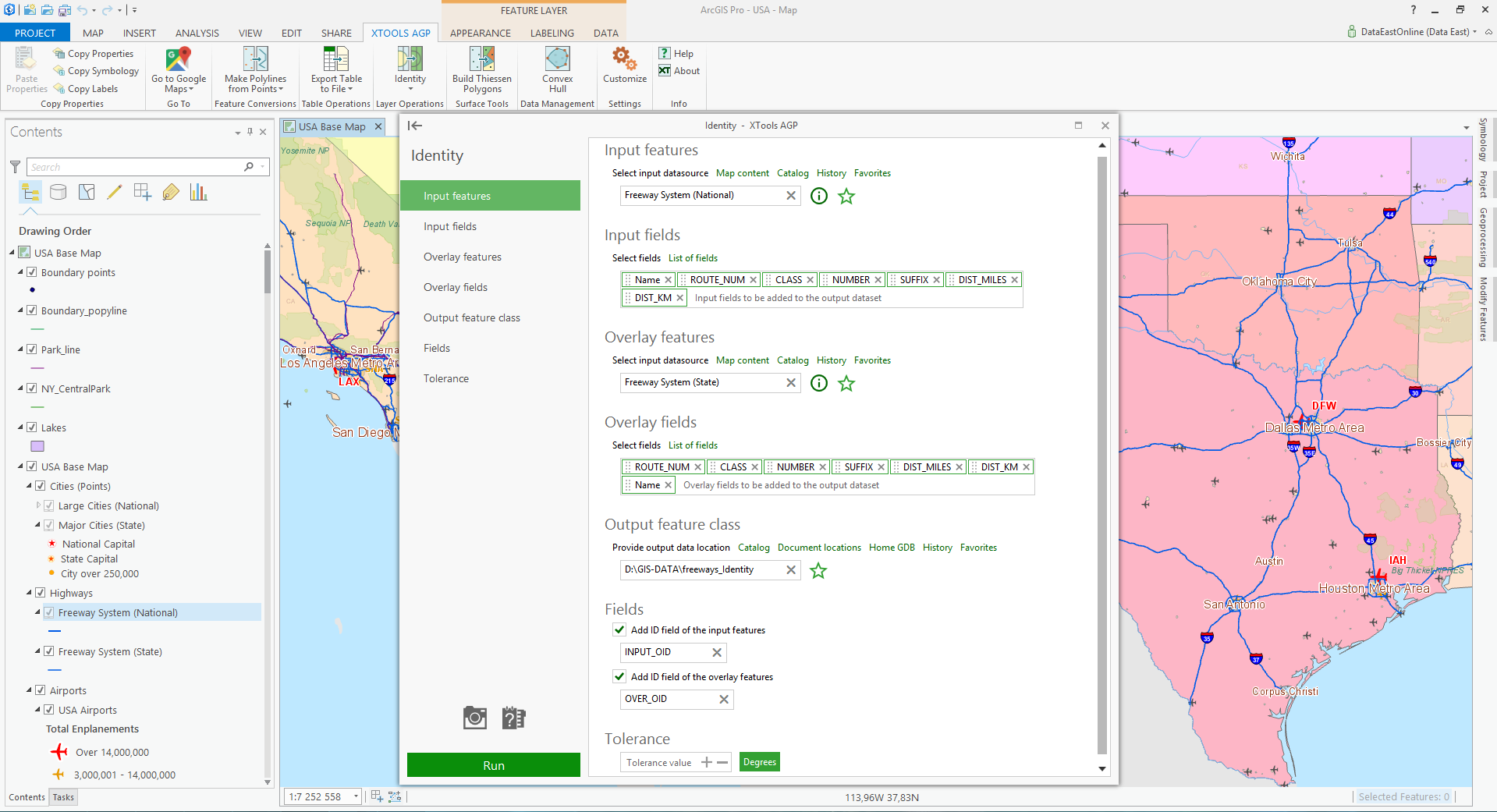Click Freeway System (National) blue line symbol

click(55, 631)
